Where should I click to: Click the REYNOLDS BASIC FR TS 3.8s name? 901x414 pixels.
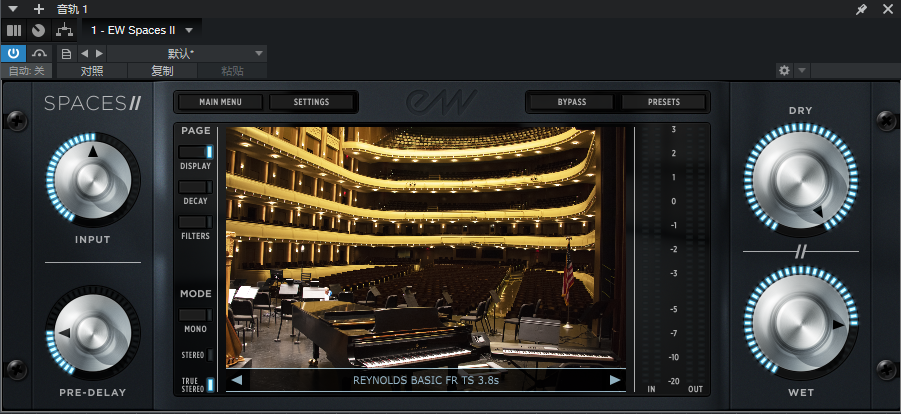(426, 380)
